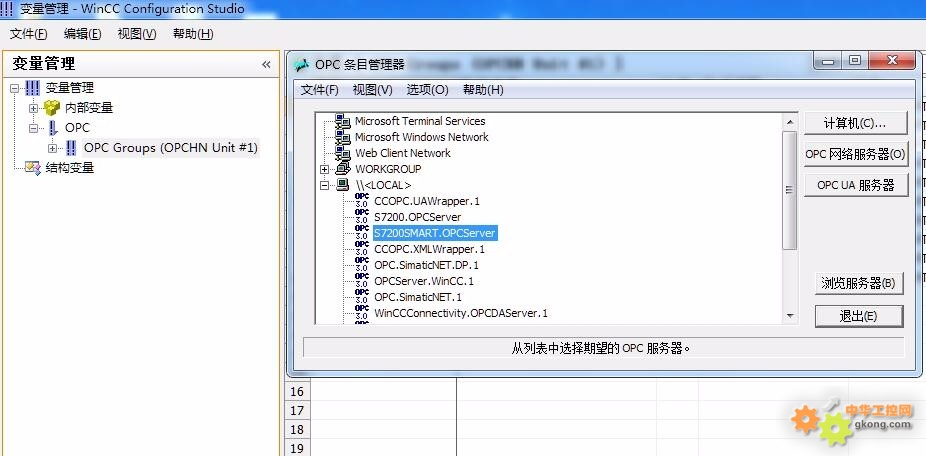Open 选项(O) menu in OPC 条目管理器 dialog
The image size is (926, 456).
(428, 90)
